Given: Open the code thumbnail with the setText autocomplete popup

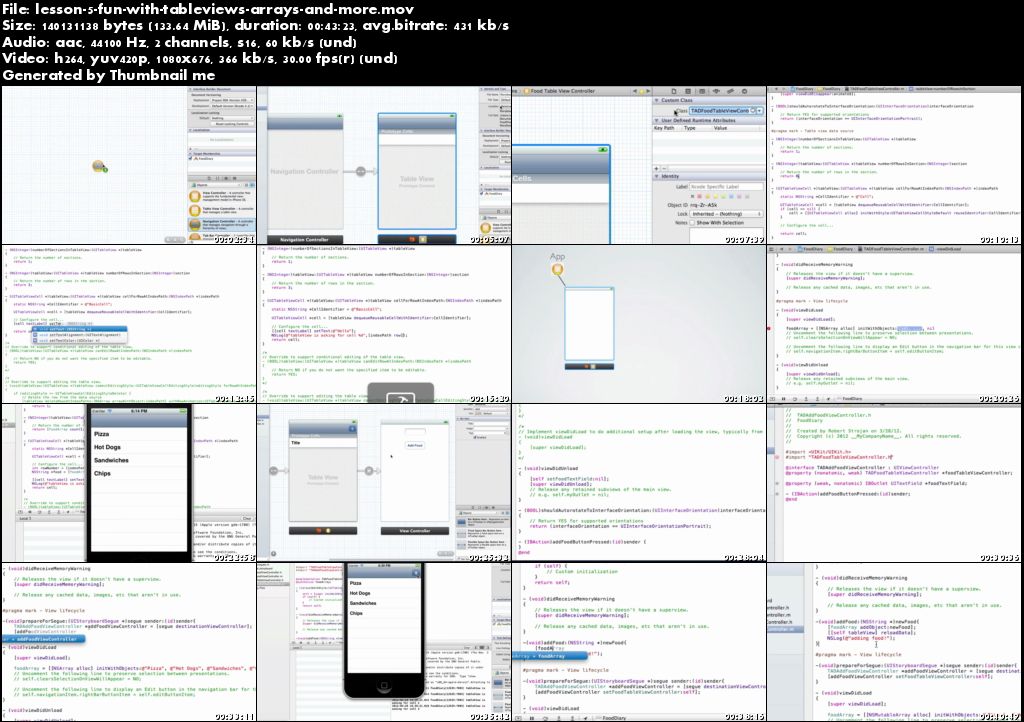Looking at the screenshot, I should [129, 324].
